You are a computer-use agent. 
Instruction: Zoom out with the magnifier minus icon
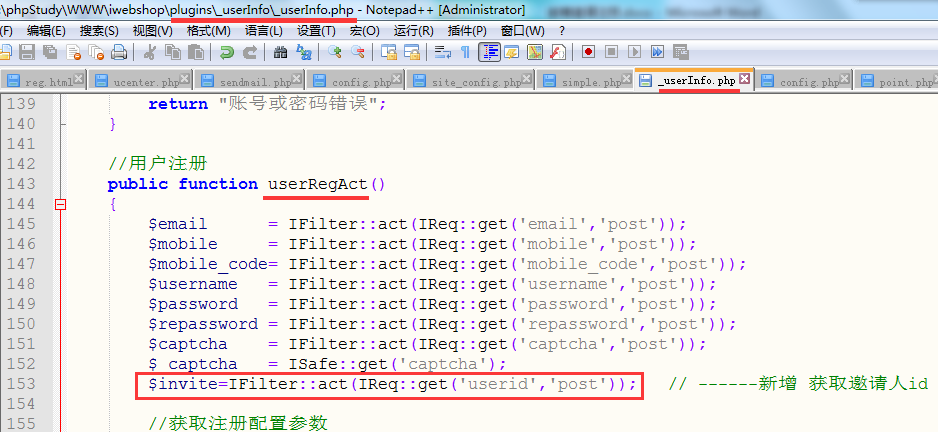[358, 52]
